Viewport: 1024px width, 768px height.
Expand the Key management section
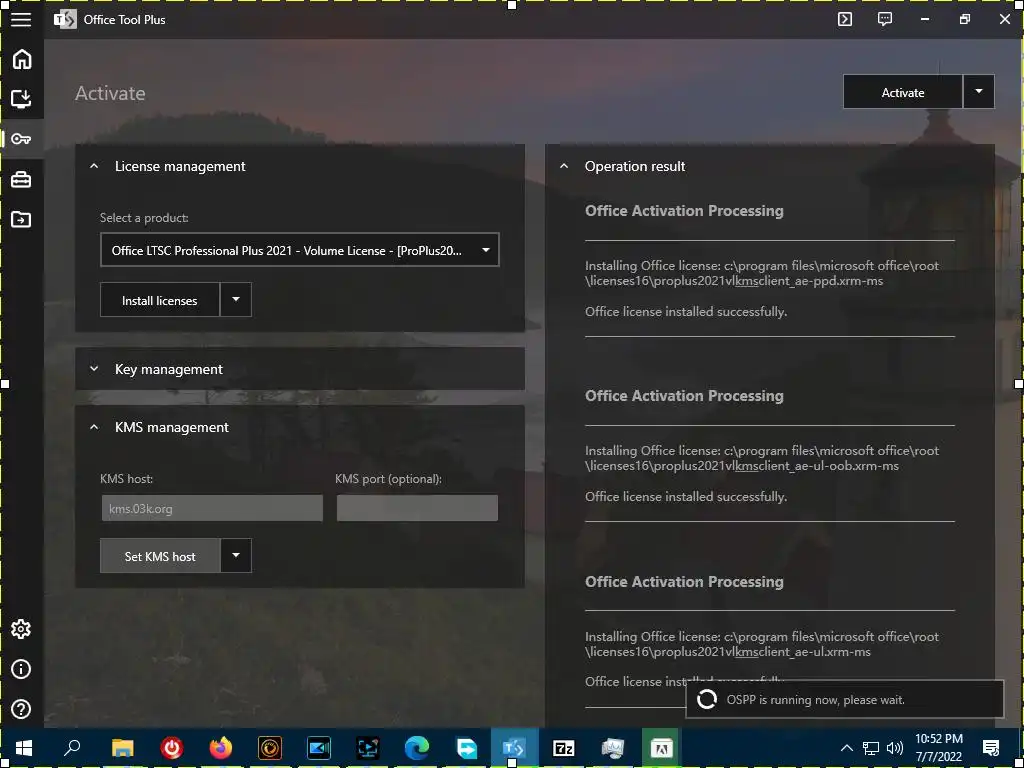(x=94, y=369)
